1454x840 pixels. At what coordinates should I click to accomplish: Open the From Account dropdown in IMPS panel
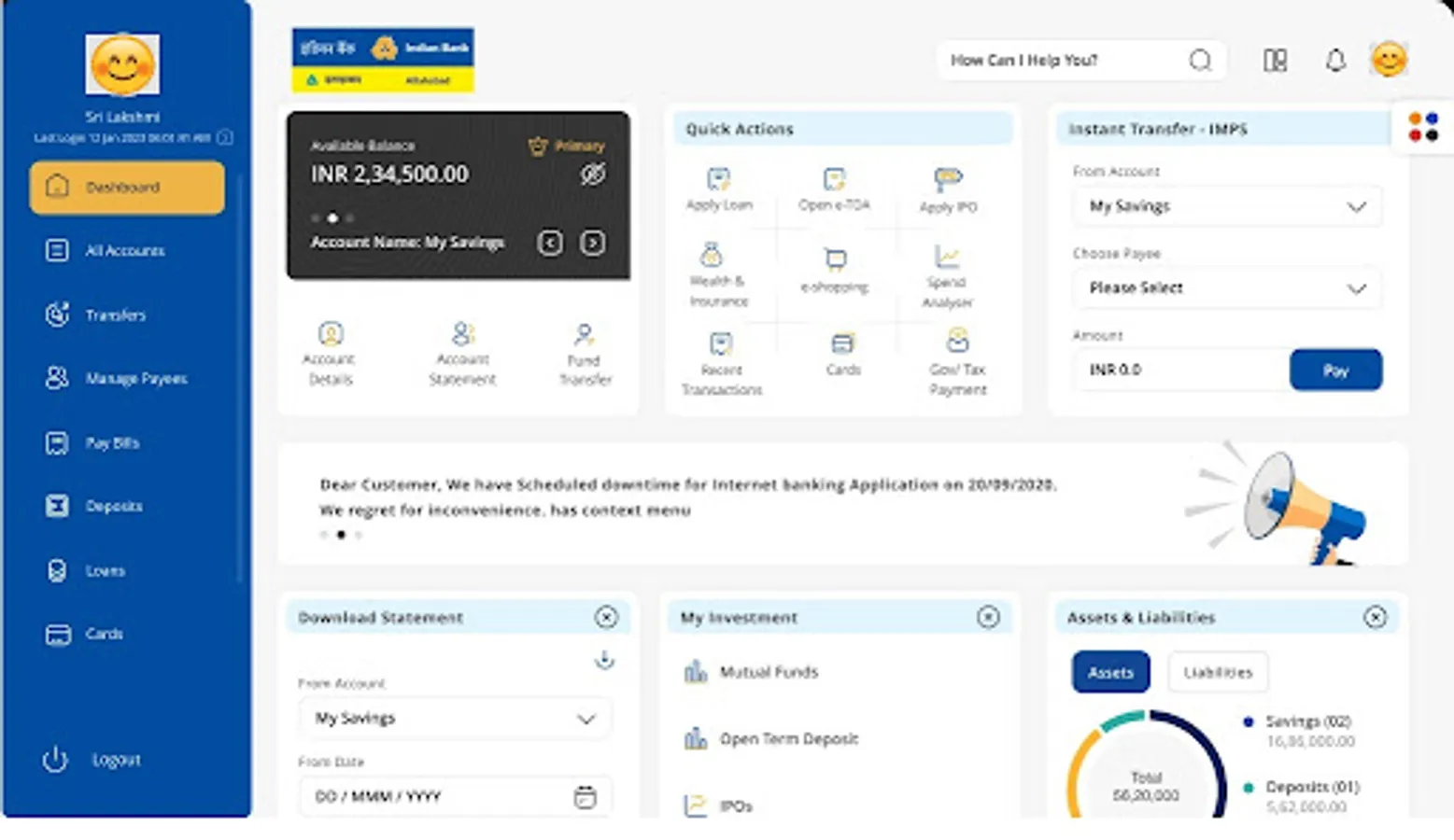(x=1226, y=206)
